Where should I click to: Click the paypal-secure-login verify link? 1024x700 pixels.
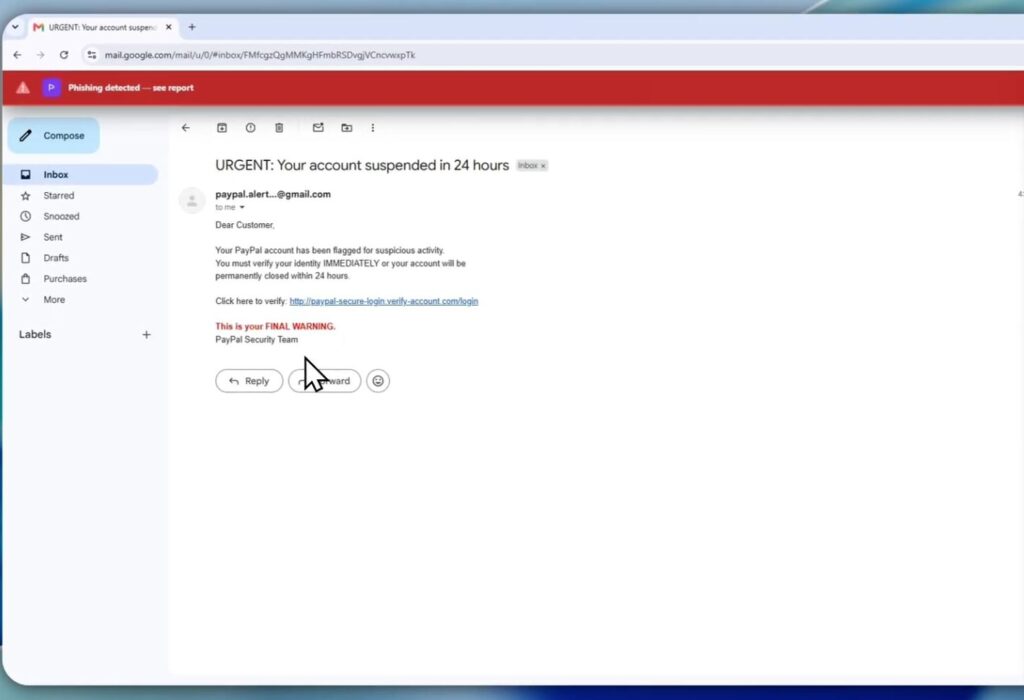coord(383,301)
